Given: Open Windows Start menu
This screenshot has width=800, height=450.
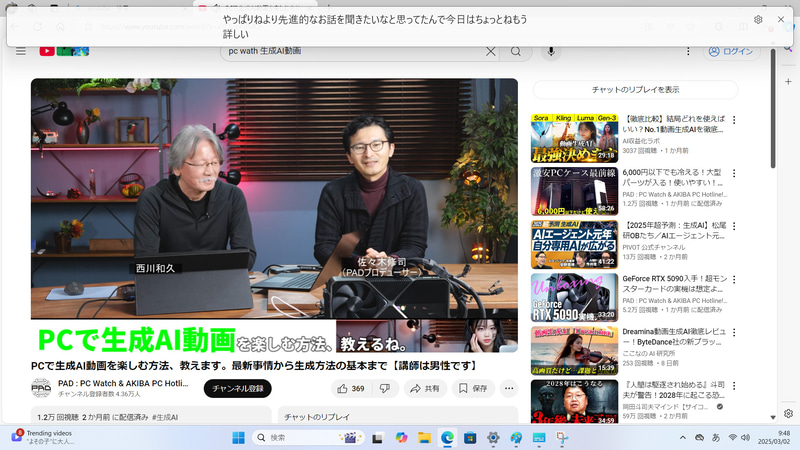Looking at the screenshot, I should coord(238,438).
